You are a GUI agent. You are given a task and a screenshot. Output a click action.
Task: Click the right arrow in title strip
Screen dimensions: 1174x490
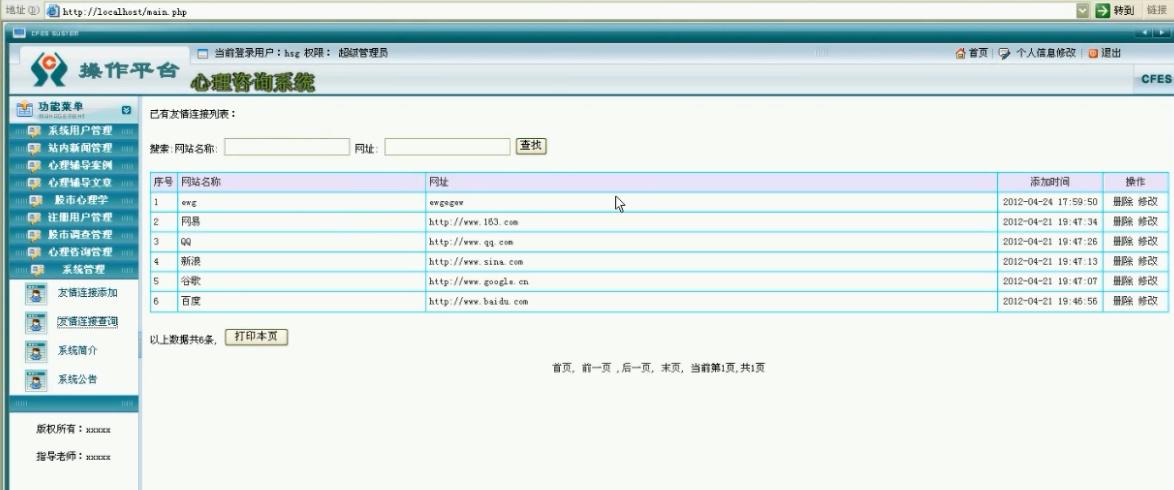coord(1160,33)
